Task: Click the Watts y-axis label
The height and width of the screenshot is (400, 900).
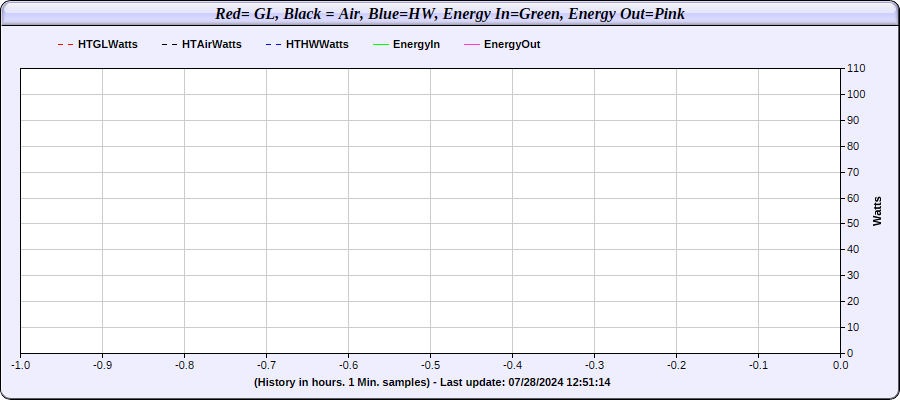Action: [878, 211]
